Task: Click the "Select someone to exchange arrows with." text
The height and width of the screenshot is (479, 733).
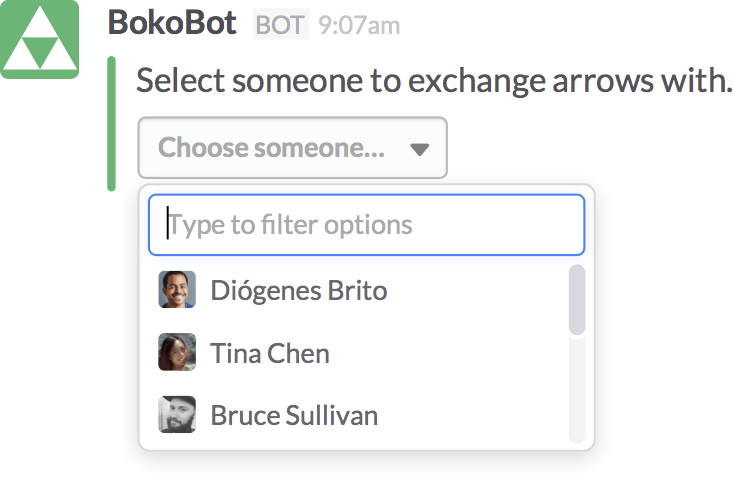Action: [434, 81]
